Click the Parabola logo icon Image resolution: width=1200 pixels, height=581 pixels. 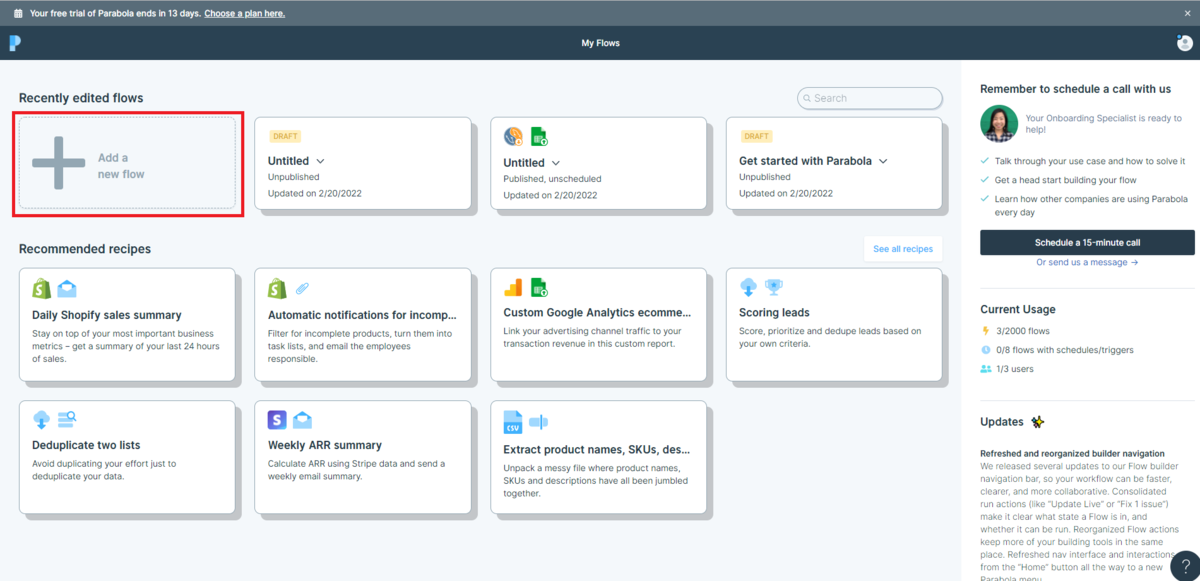(15, 43)
